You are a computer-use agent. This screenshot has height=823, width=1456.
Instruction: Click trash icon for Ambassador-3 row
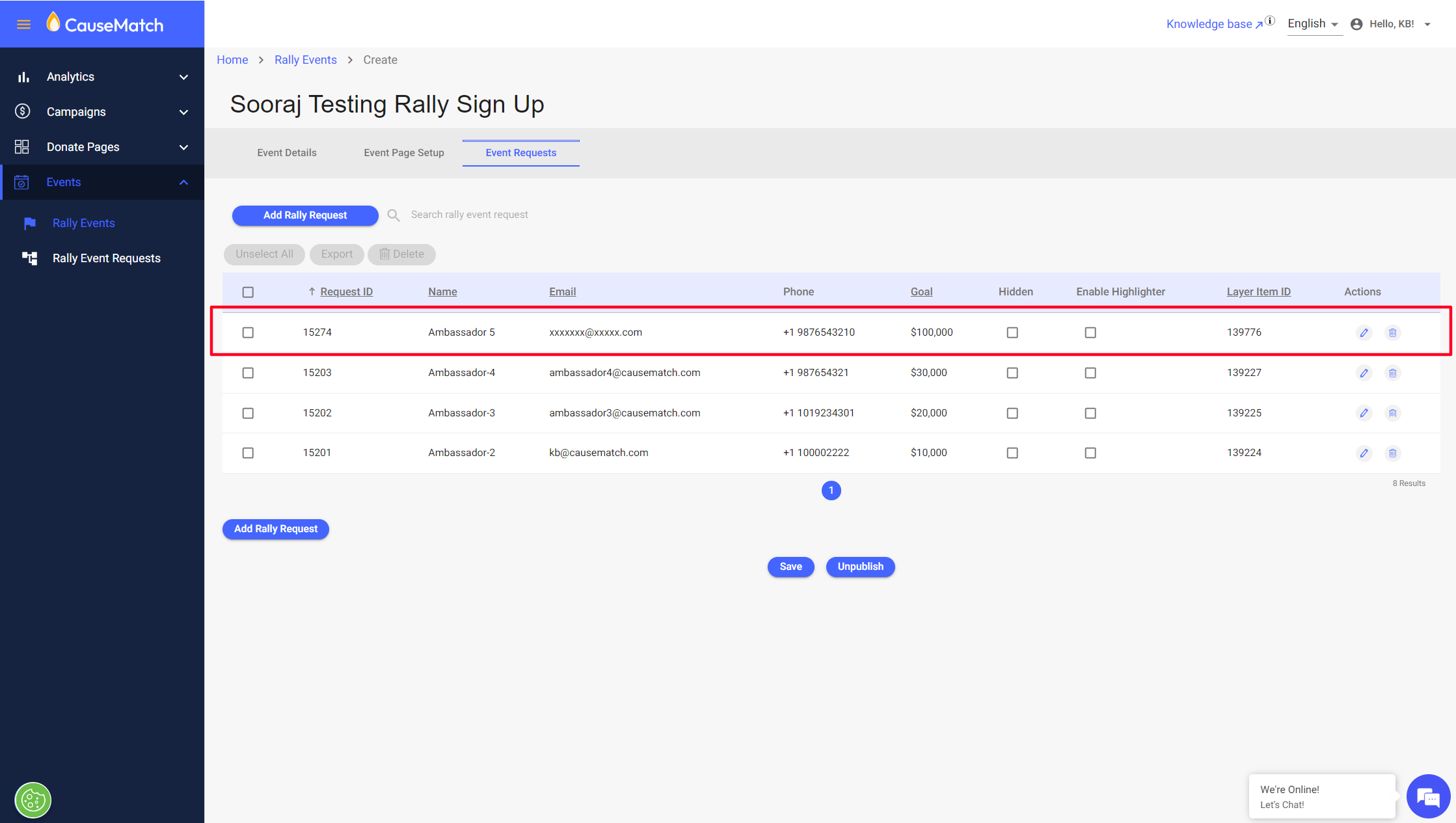click(1392, 413)
